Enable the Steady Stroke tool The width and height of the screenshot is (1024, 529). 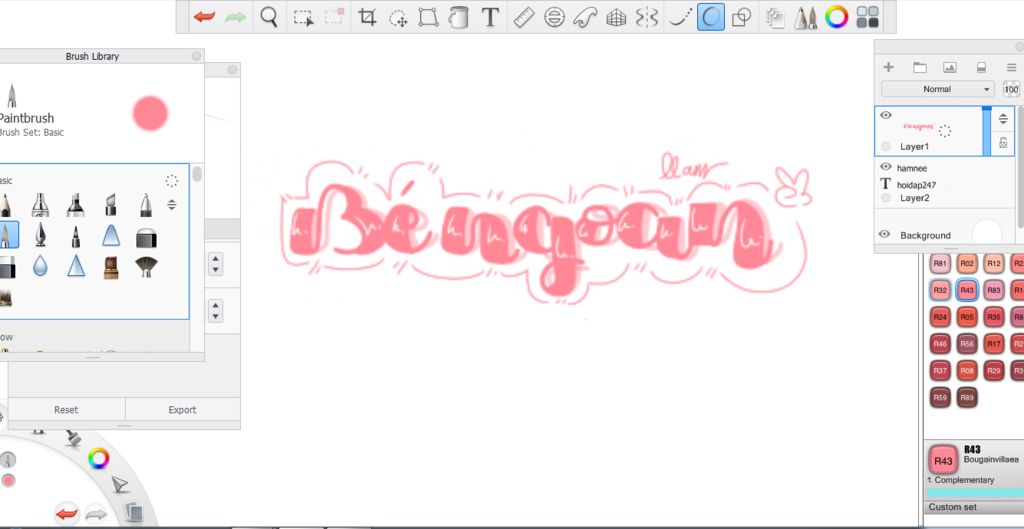click(680, 18)
